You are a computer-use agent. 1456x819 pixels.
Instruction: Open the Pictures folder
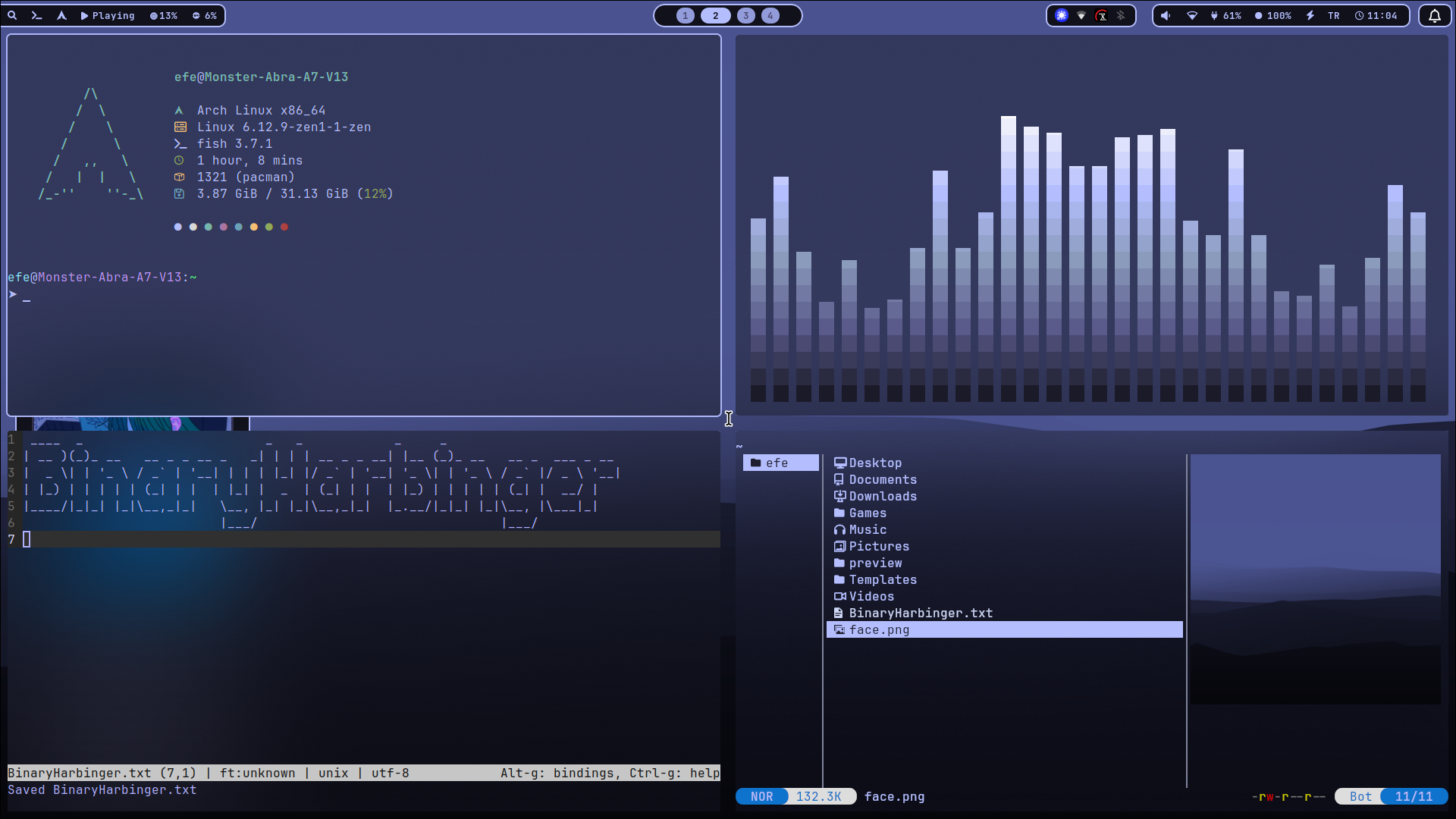coord(871,546)
